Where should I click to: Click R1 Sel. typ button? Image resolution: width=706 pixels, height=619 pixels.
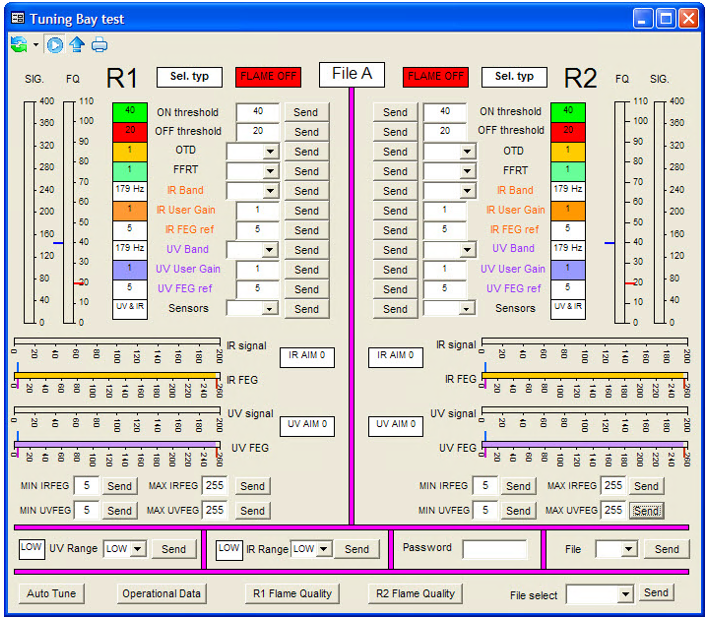[x=190, y=77]
